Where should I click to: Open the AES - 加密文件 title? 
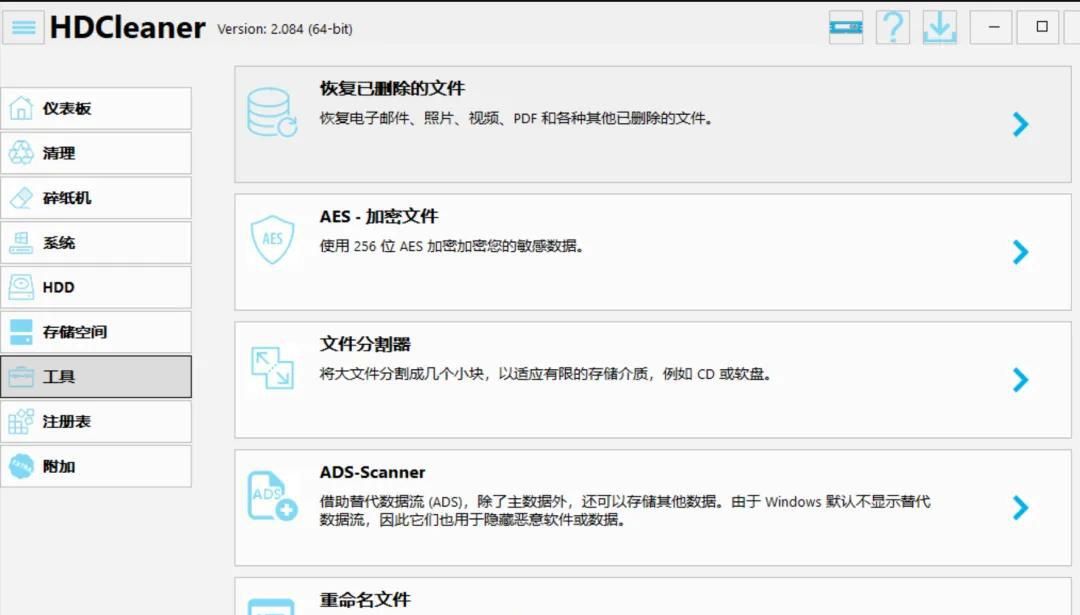point(379,216)
